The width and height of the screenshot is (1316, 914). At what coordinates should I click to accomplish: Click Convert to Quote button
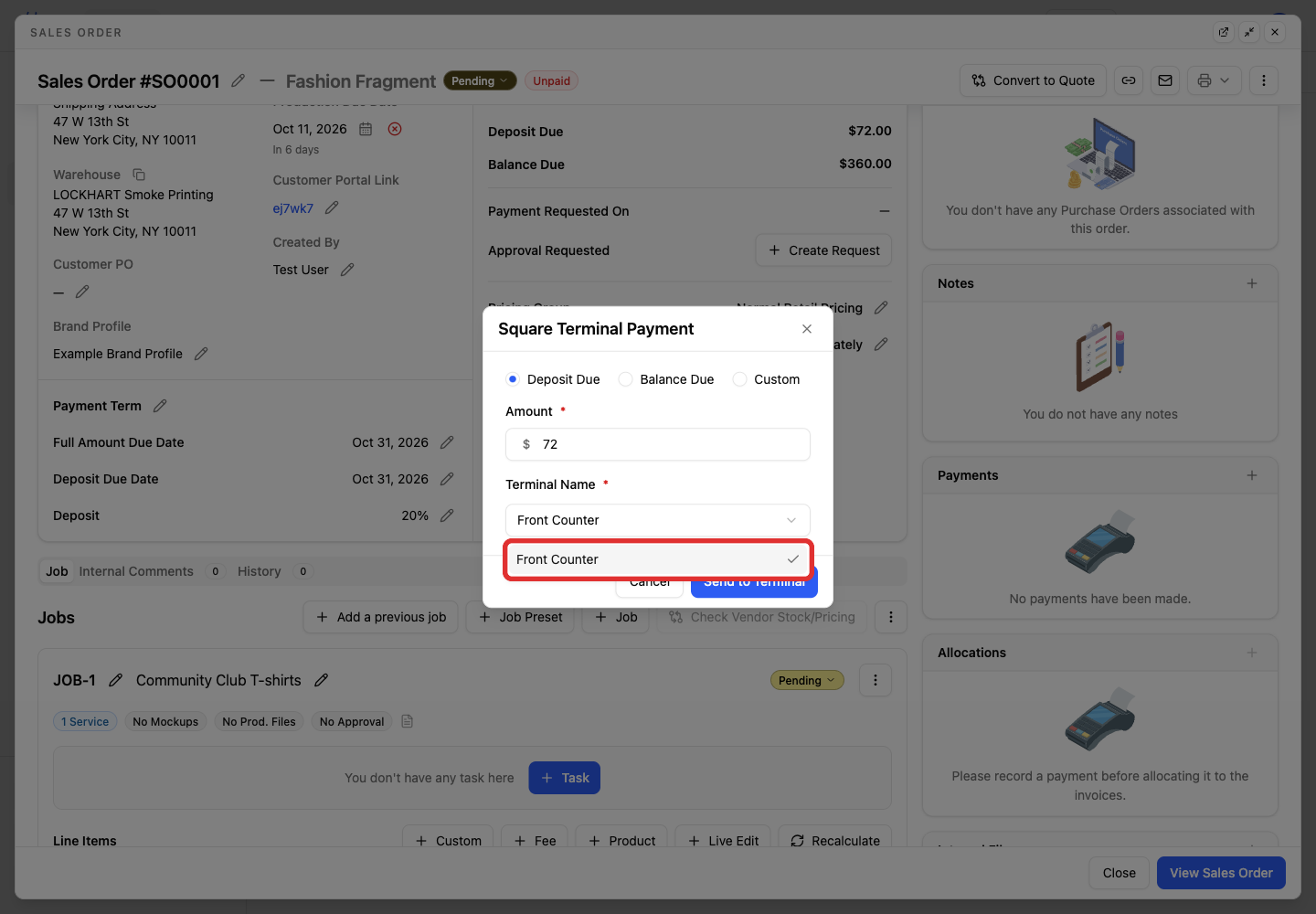tap(1034, 80)
